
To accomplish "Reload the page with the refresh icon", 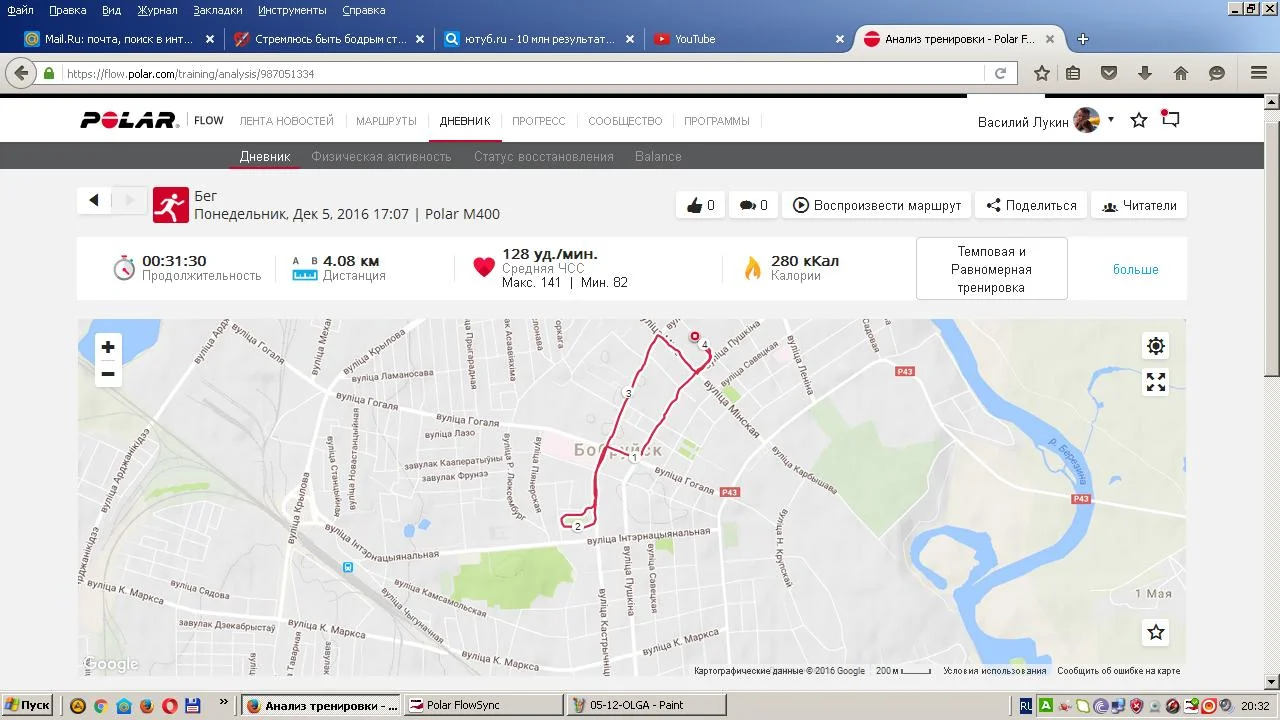I will (1000, 73).
